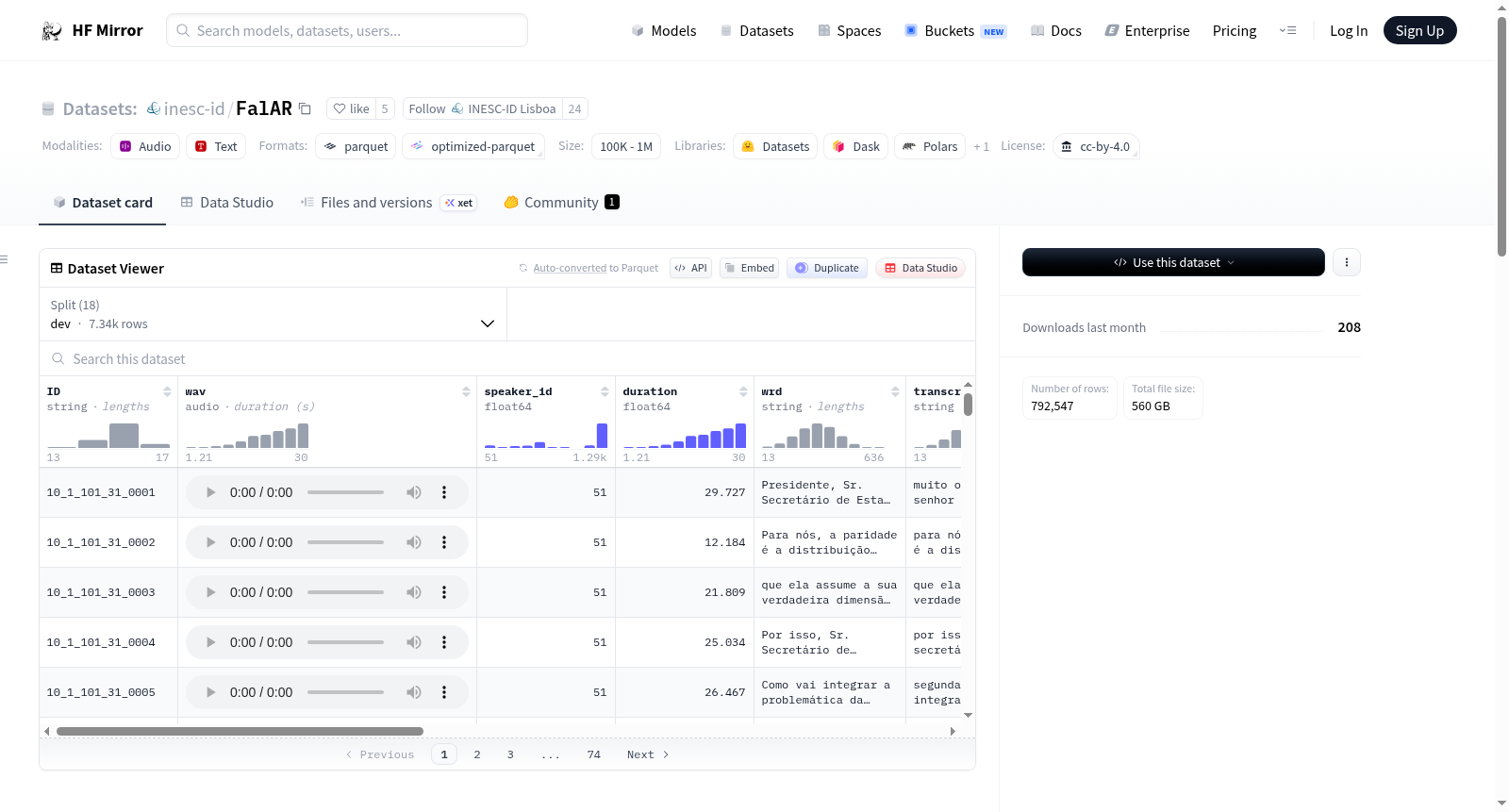Mute audio in row 10_1_101_31_0004
The image size is (1509, 812).
coord(414,642)
